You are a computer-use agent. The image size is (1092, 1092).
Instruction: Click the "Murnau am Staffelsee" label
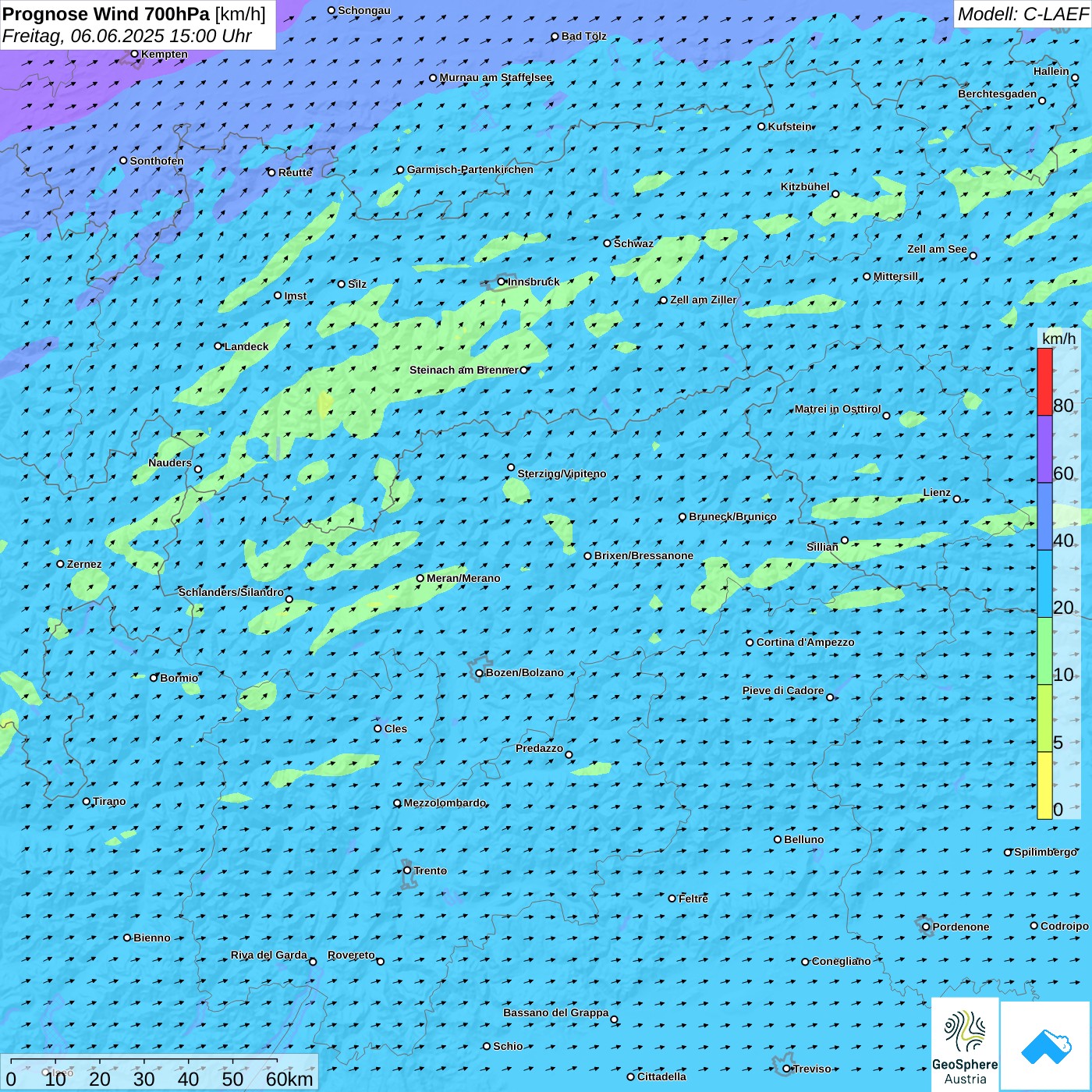[496, 77]
